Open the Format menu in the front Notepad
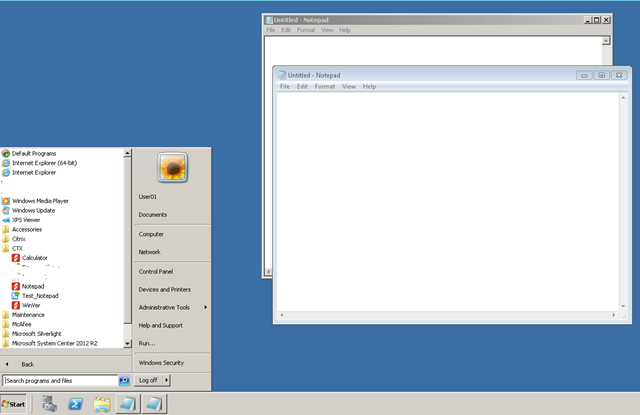640x415 pixels. tap(324, 87)
